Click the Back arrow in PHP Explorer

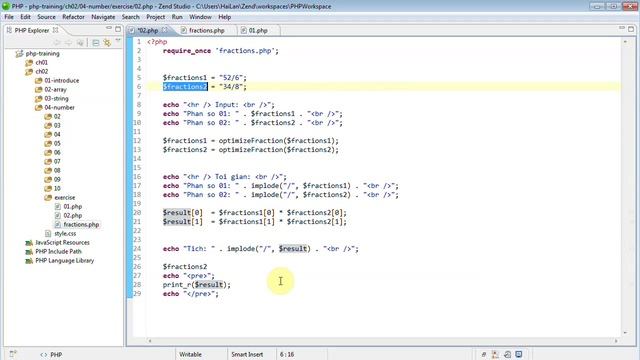click(57, 42)
